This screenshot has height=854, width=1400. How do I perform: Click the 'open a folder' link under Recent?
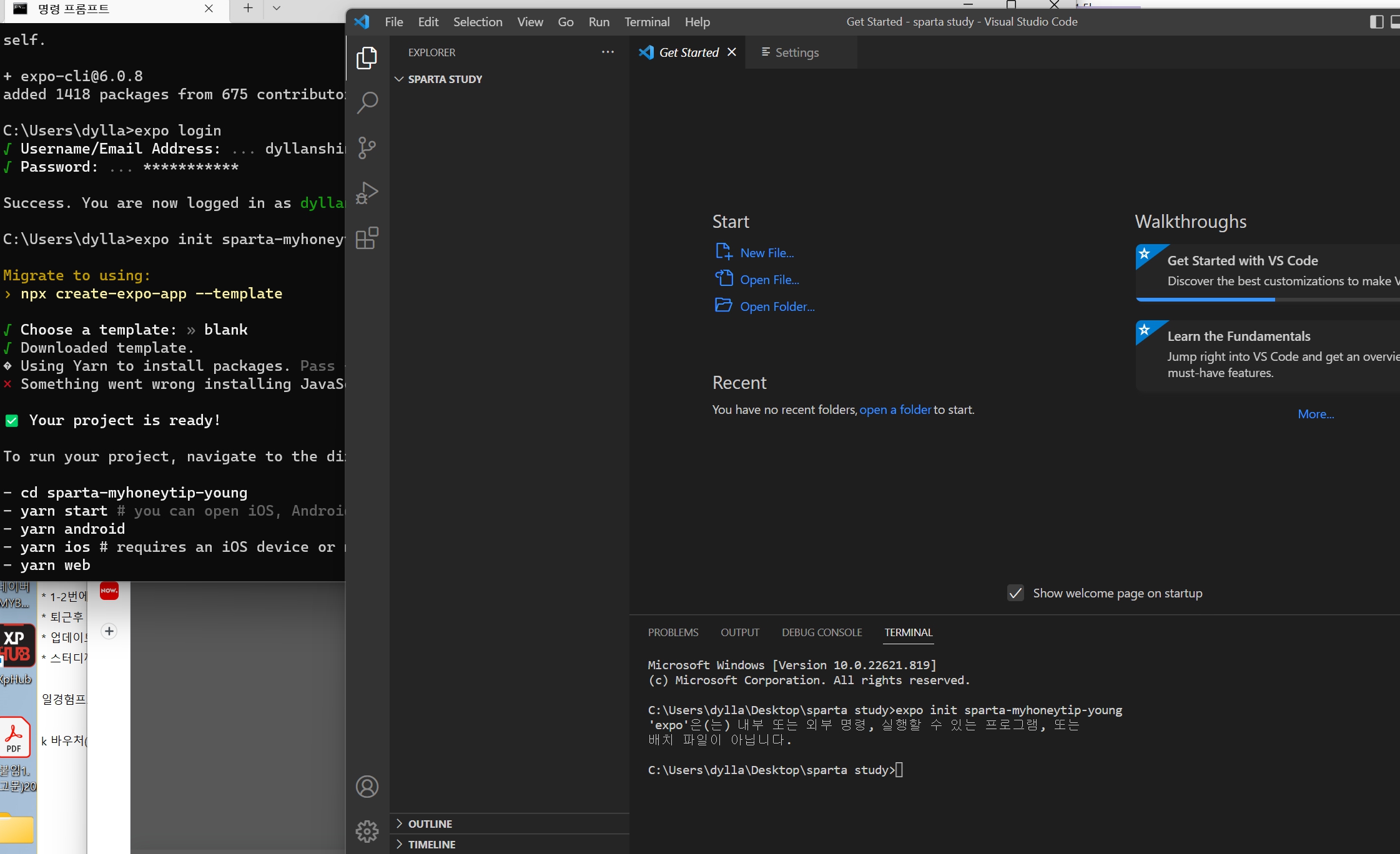pos(895,410)
